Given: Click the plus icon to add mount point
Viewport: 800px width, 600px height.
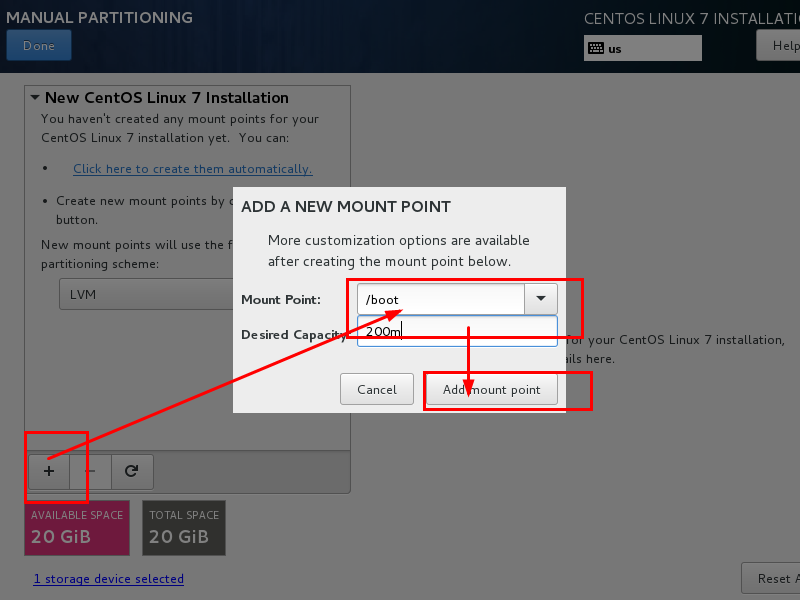Looking at the screenshot, I should [48, 471].
